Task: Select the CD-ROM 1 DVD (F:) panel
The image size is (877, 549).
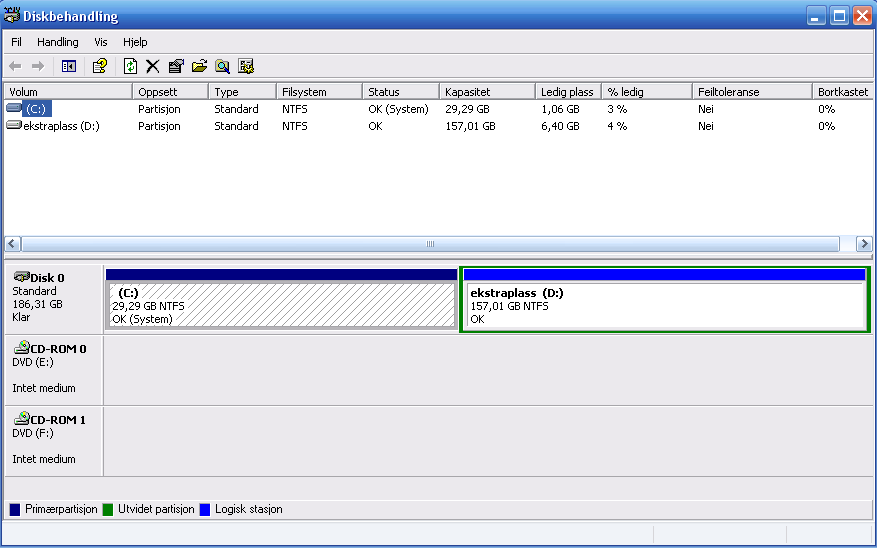Action: tap(54, 441)
